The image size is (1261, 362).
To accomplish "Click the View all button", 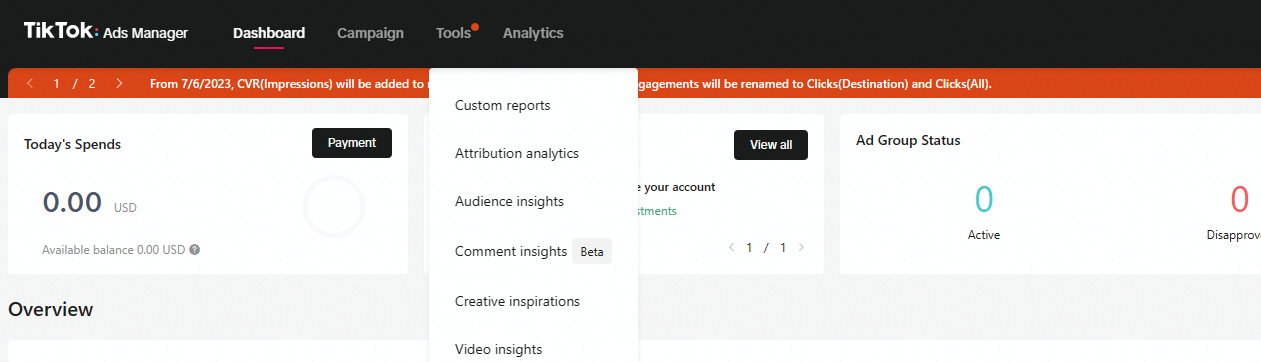I will coord(771,144).
